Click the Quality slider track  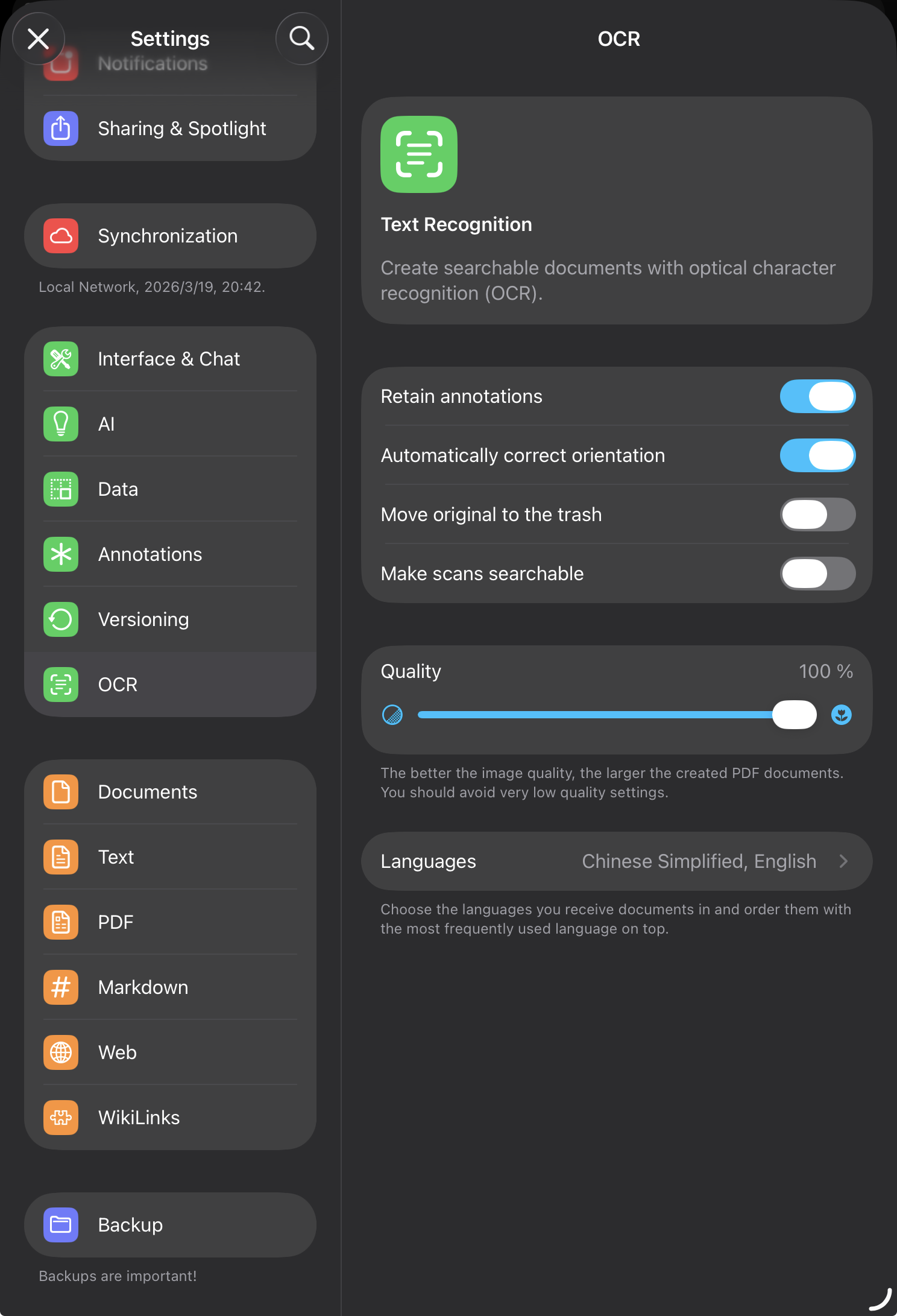tap(597, 715)
